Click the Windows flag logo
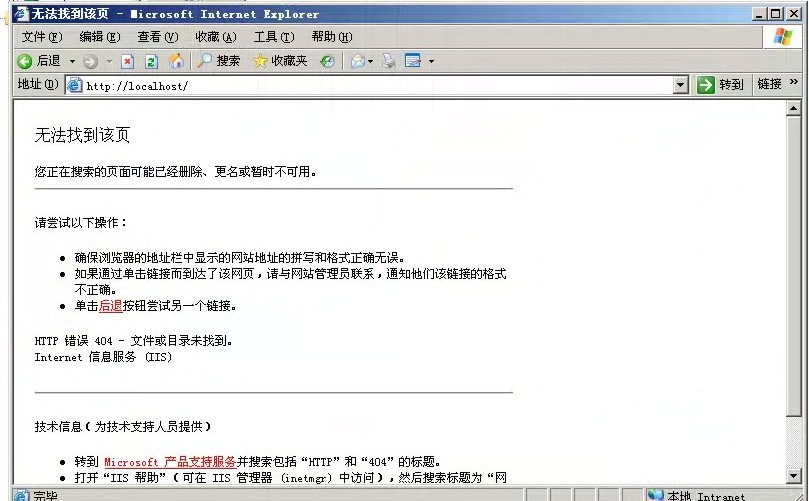The width and height of the screenshot is (809, 501). point(783,37)
